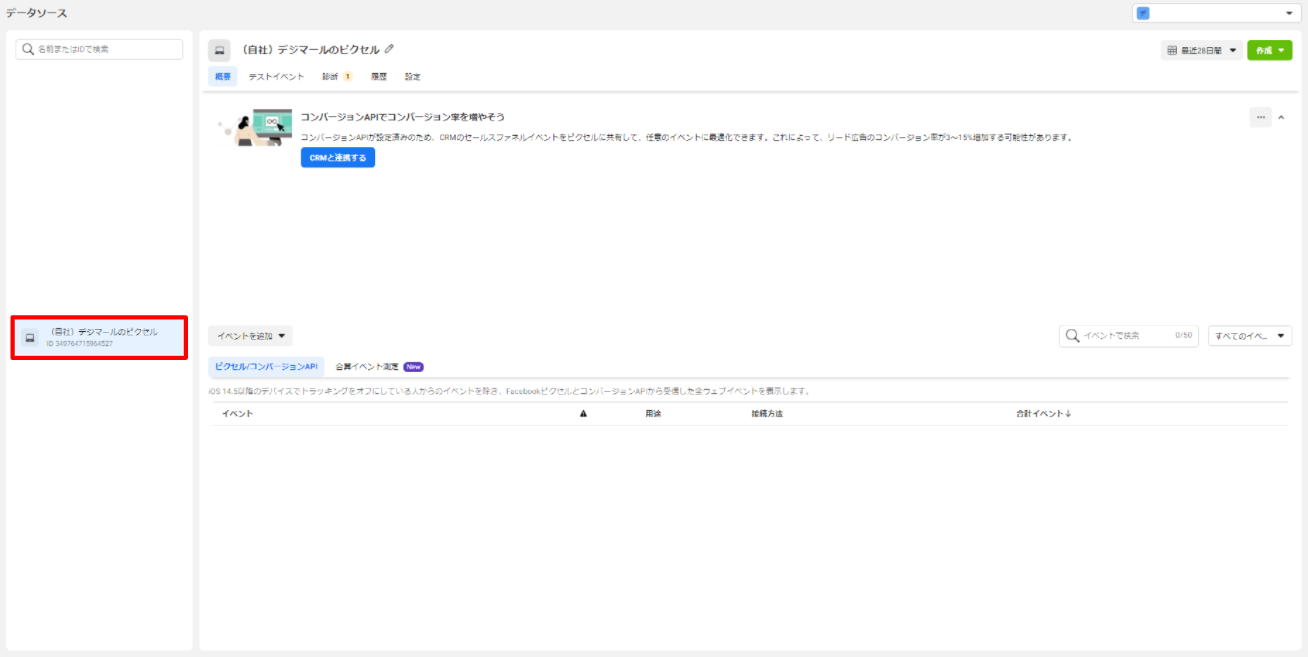Expand the イベントを追加 dropdown
Viewport: 1308px width, 657px height.
250,336
